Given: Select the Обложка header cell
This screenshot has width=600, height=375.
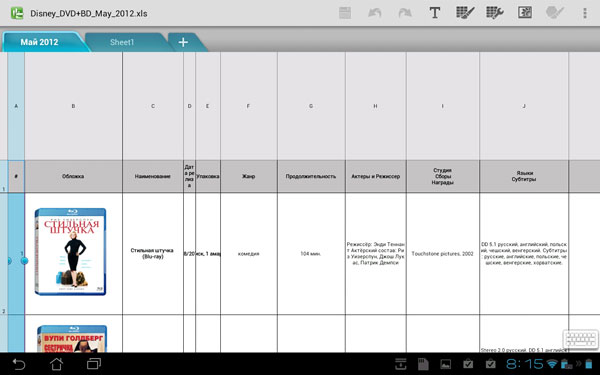Looking at the screenshot, I should pyautogui.click(x=73, y=176).
